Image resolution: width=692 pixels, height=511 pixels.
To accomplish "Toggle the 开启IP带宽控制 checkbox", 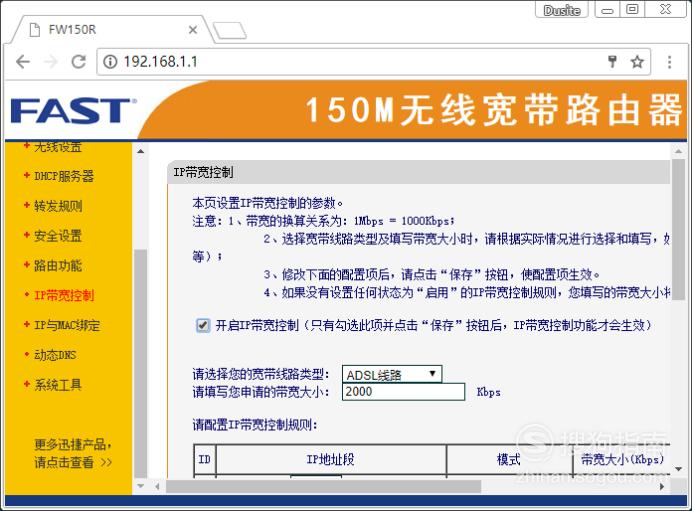I will click(x=203, y=326).
